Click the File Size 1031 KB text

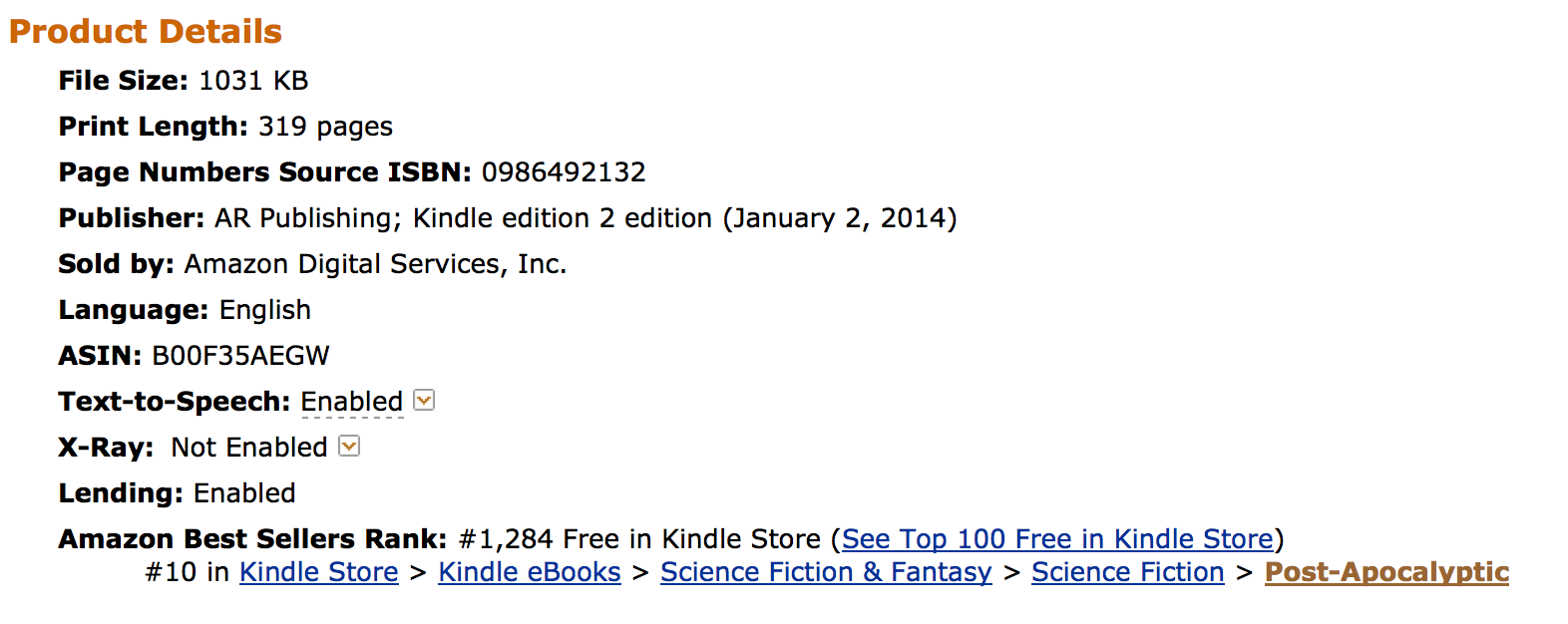[x=253, y=81]
